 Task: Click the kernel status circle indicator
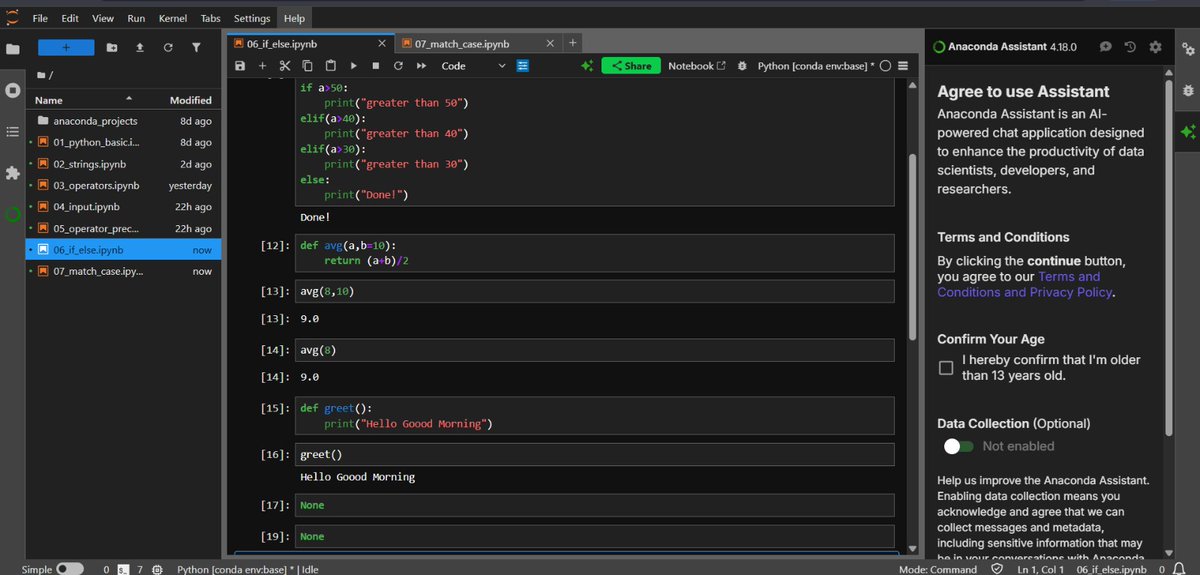click(886, 66)
